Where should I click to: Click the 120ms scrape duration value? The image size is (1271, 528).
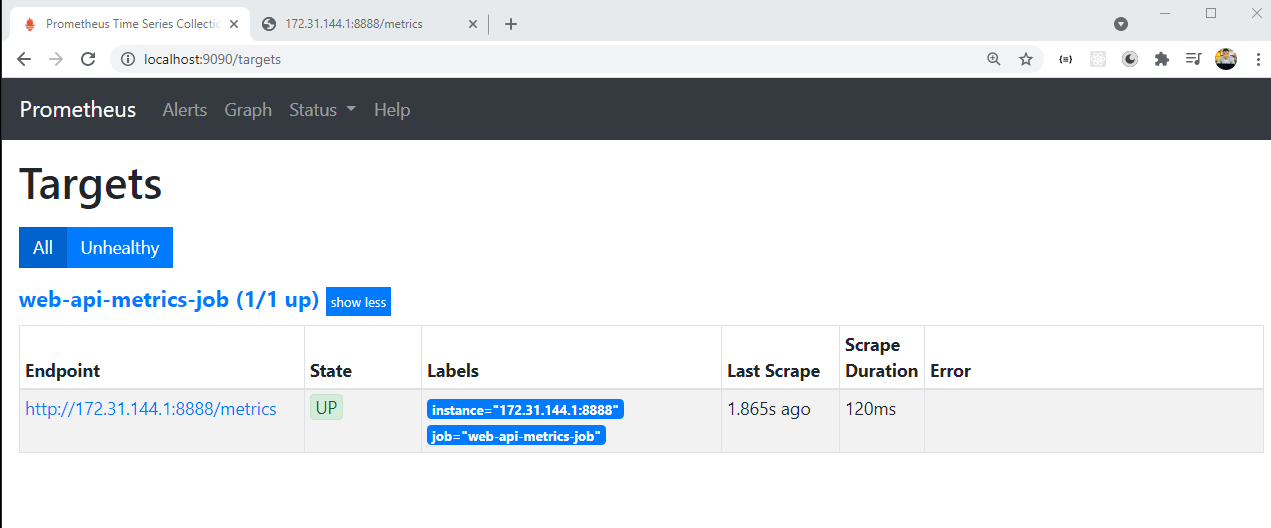point(871,409)
